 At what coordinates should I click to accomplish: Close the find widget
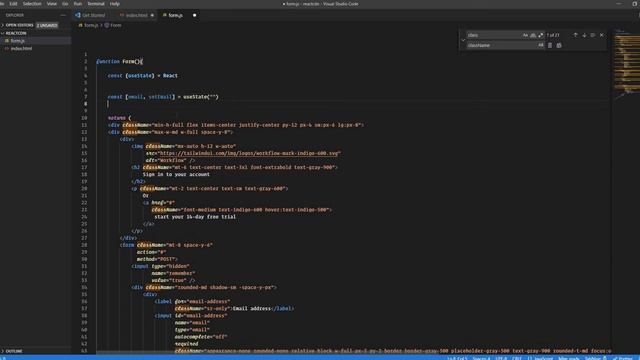tap(602, 35)
